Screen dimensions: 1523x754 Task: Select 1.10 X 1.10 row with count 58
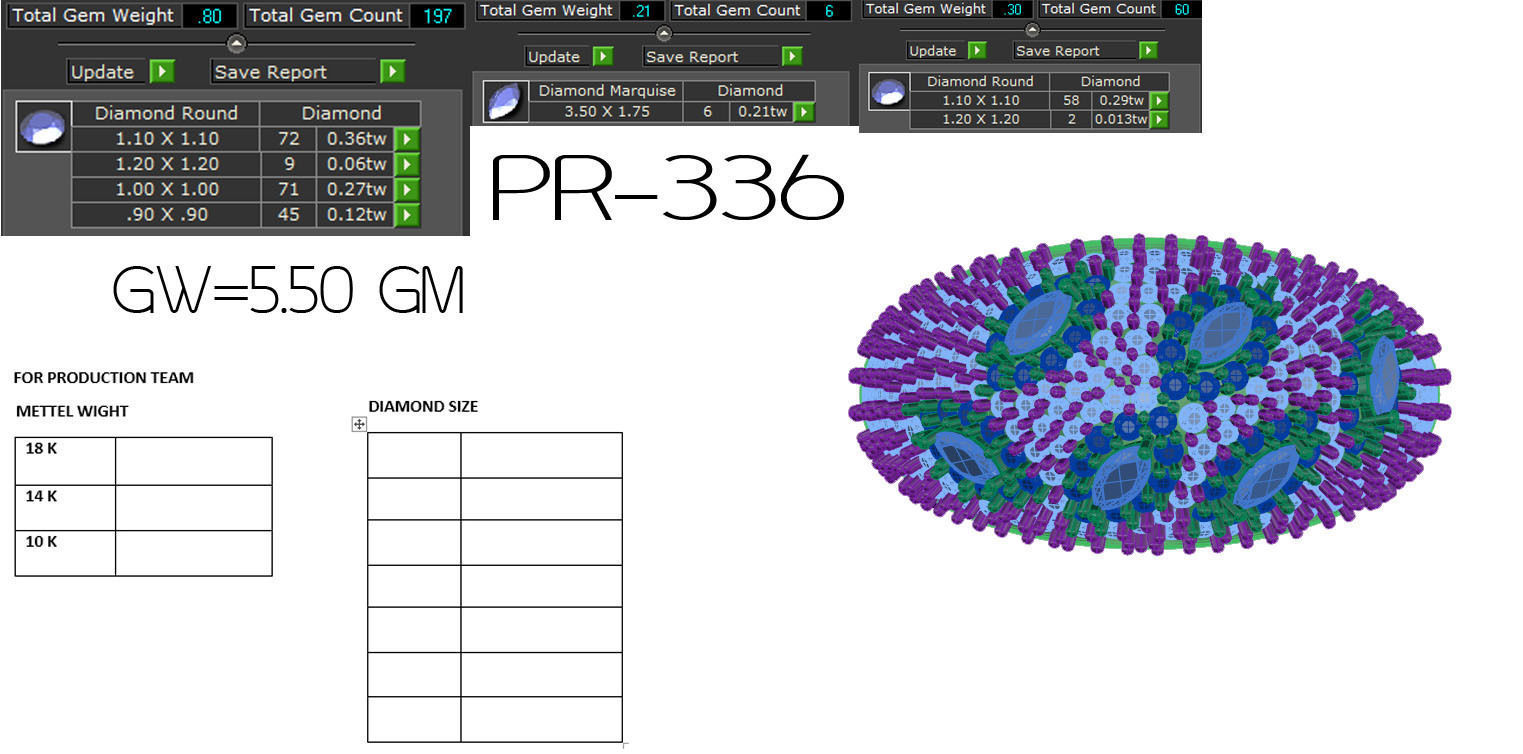[x=1029, y=101]
